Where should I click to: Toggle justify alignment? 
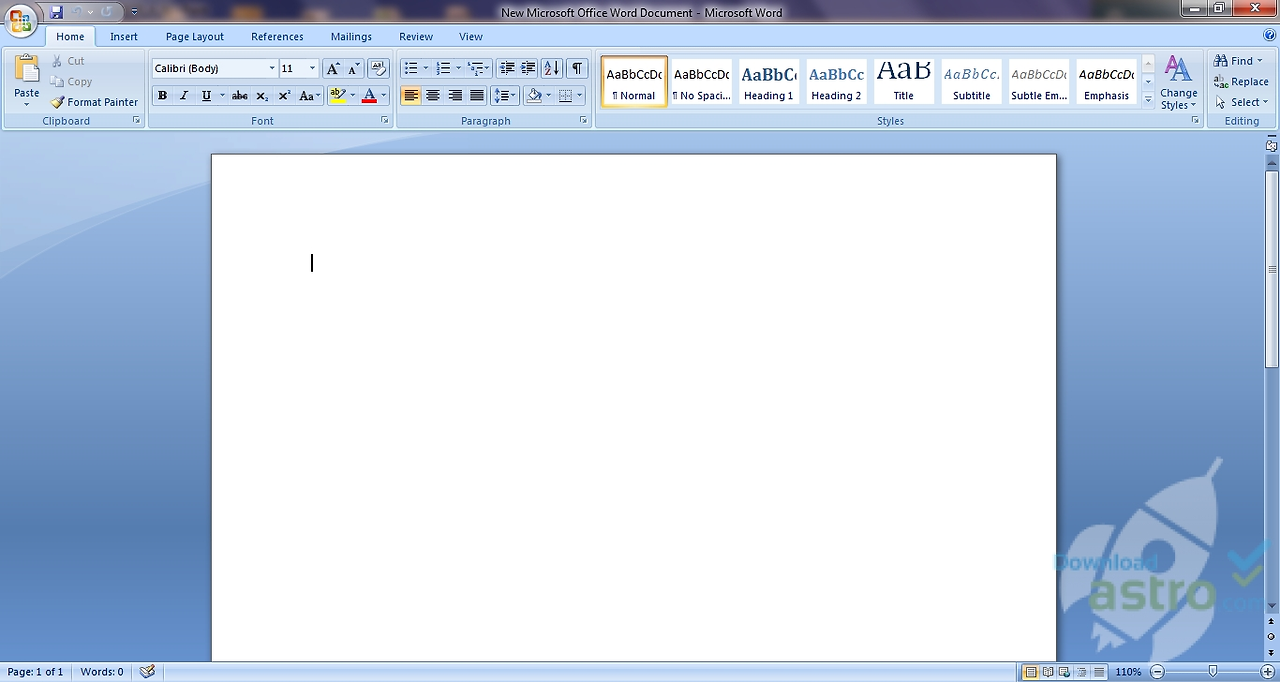(476, 95)
